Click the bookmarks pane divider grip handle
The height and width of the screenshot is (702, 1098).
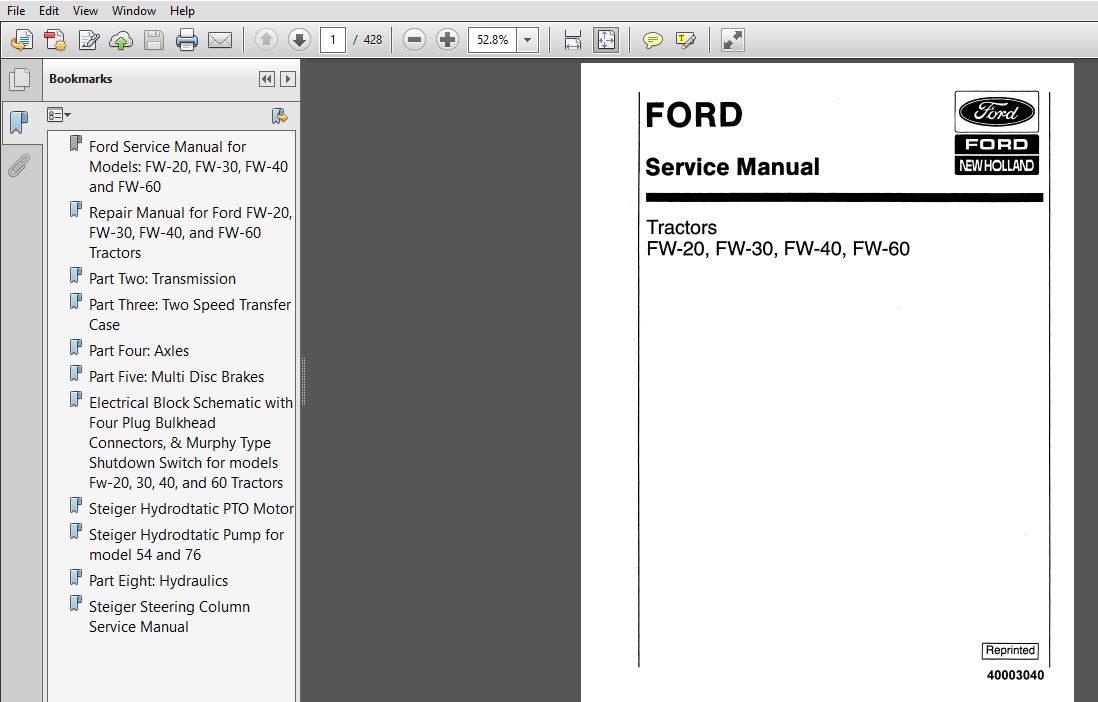[303, 381]
